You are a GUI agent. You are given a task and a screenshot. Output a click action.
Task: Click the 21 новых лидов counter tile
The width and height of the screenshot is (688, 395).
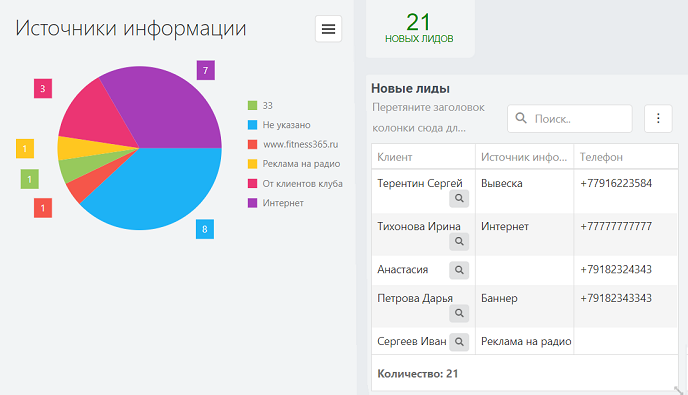click(420, 29)
